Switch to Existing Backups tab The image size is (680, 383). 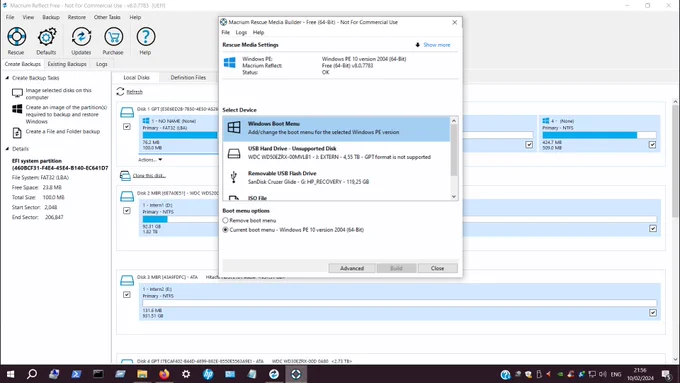pyautogui.click(x=67, y=64)
